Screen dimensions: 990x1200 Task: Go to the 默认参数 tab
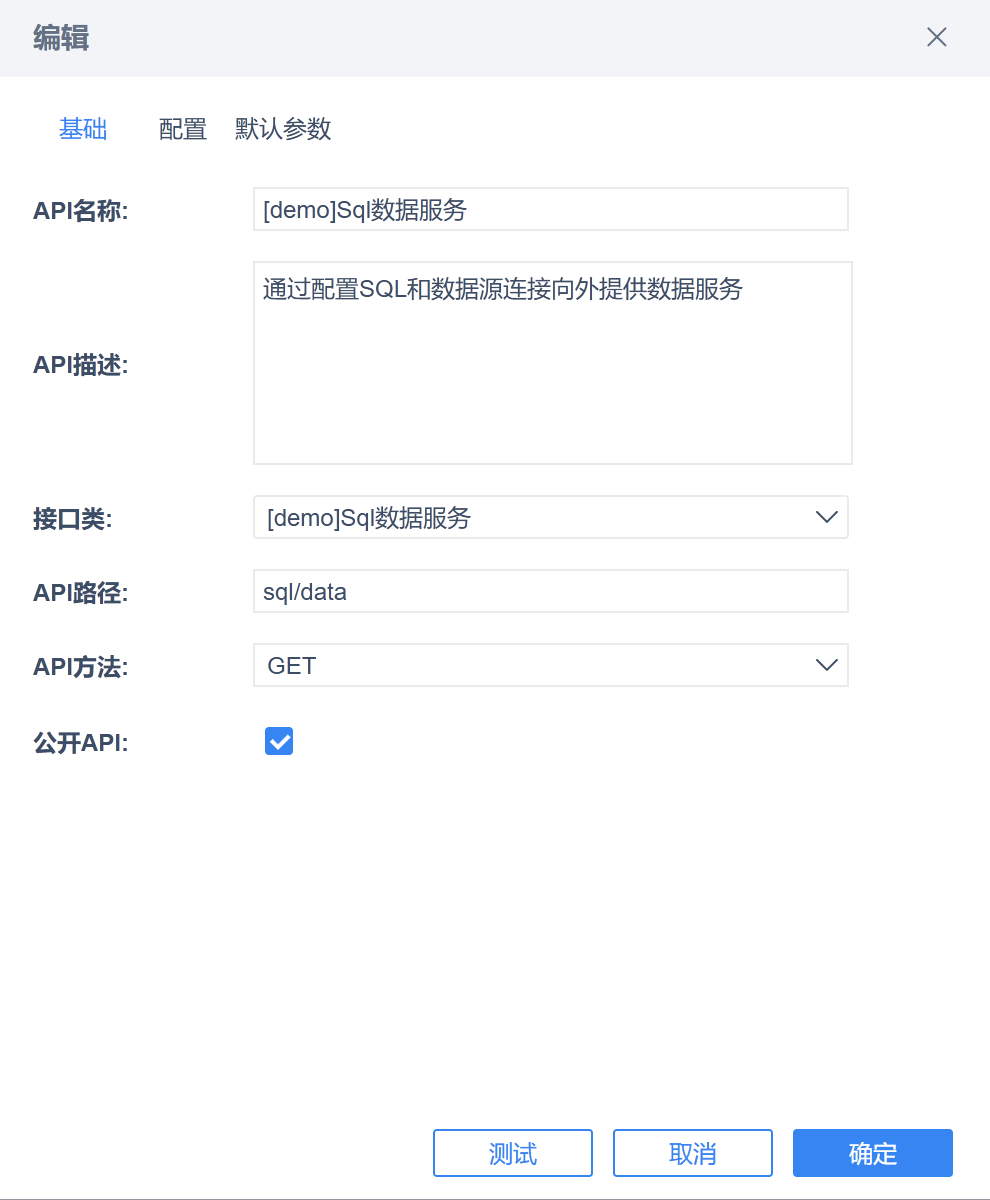pos(283,129)
